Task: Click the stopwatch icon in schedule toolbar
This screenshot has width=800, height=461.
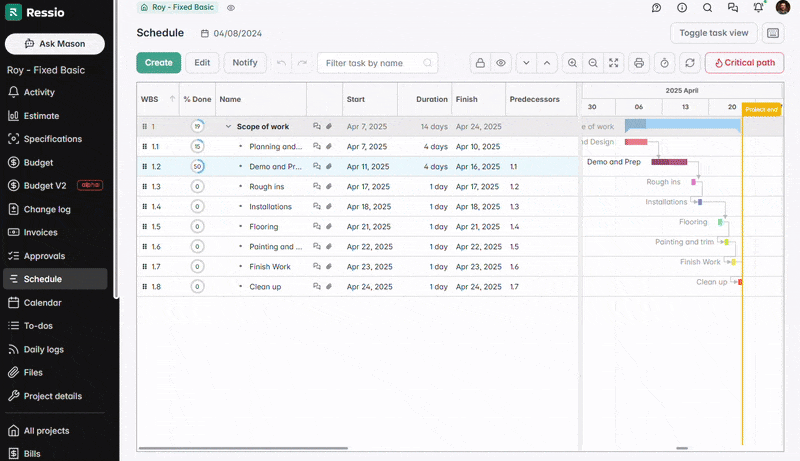Action: [x=665, y=63]
